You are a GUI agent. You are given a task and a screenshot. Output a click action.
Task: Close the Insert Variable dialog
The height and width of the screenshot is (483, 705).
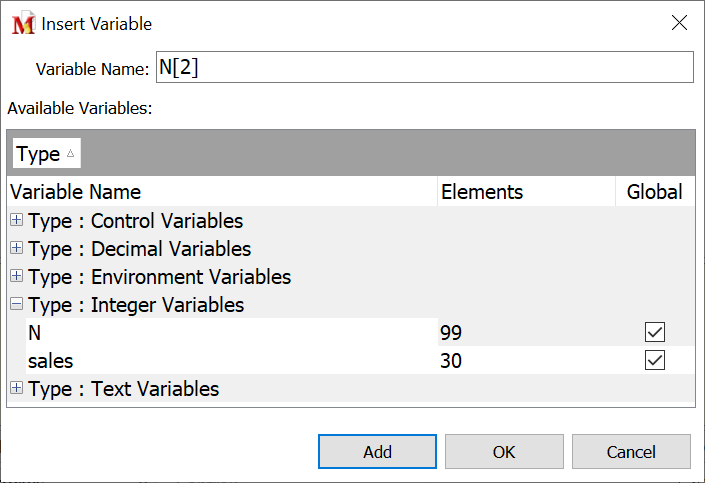pyautogui.click(x=679, y=23)
